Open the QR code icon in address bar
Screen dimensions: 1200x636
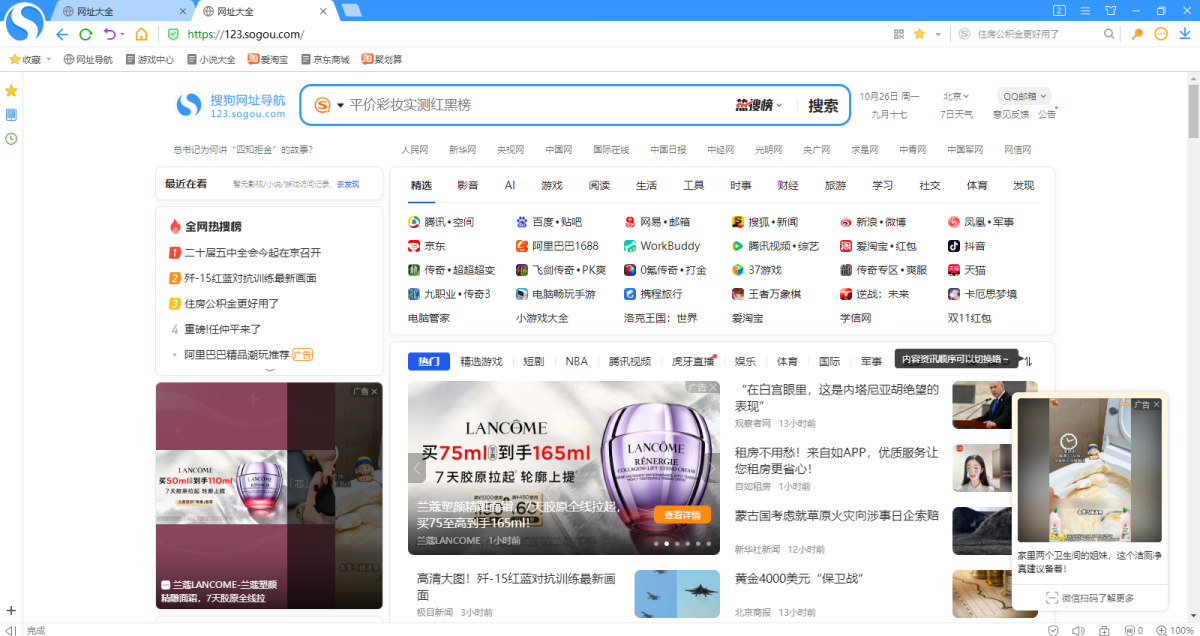pyautogui.click(x=899, y=34)
